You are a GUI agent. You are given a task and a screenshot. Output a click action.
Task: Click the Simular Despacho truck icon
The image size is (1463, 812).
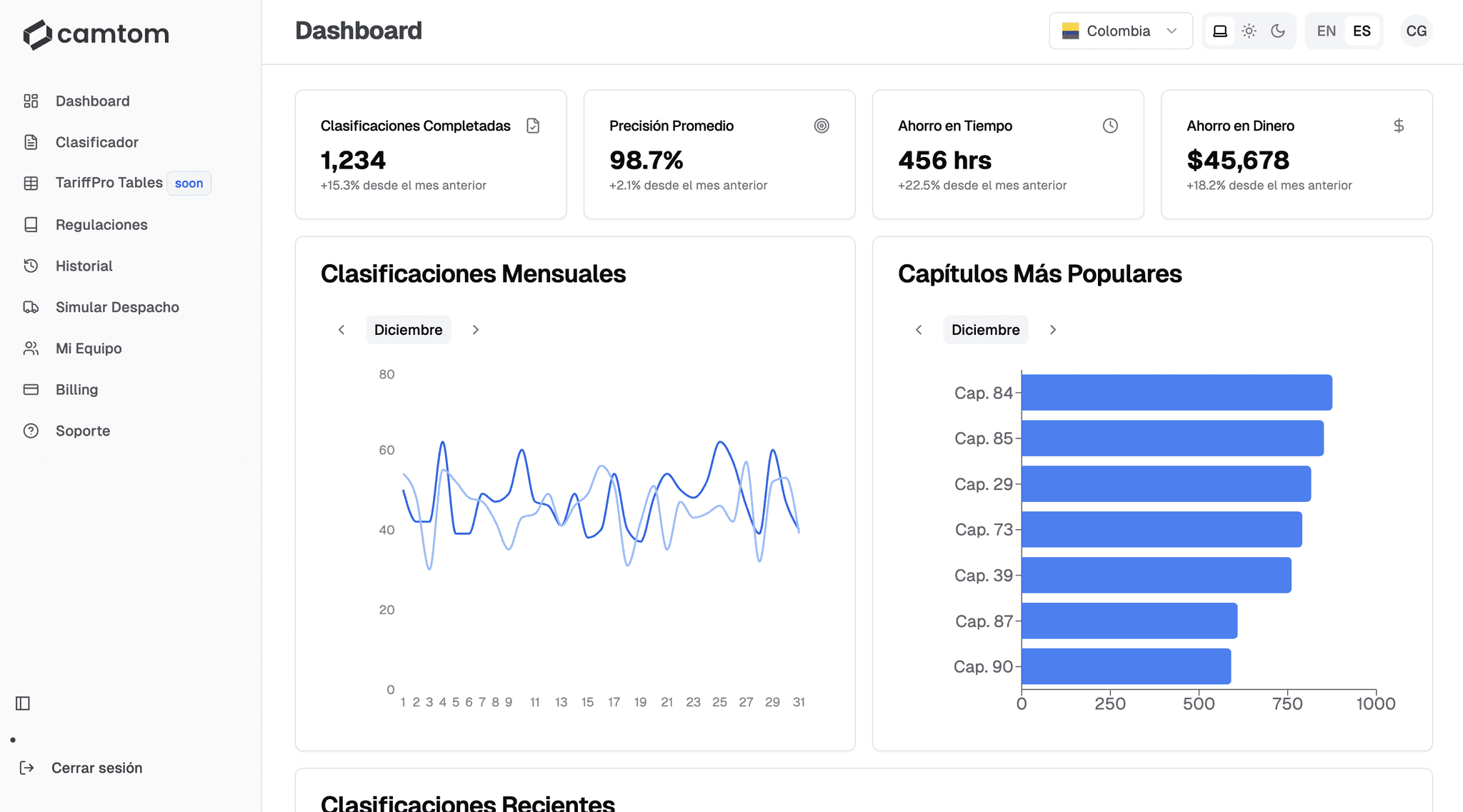coord(31,307)
